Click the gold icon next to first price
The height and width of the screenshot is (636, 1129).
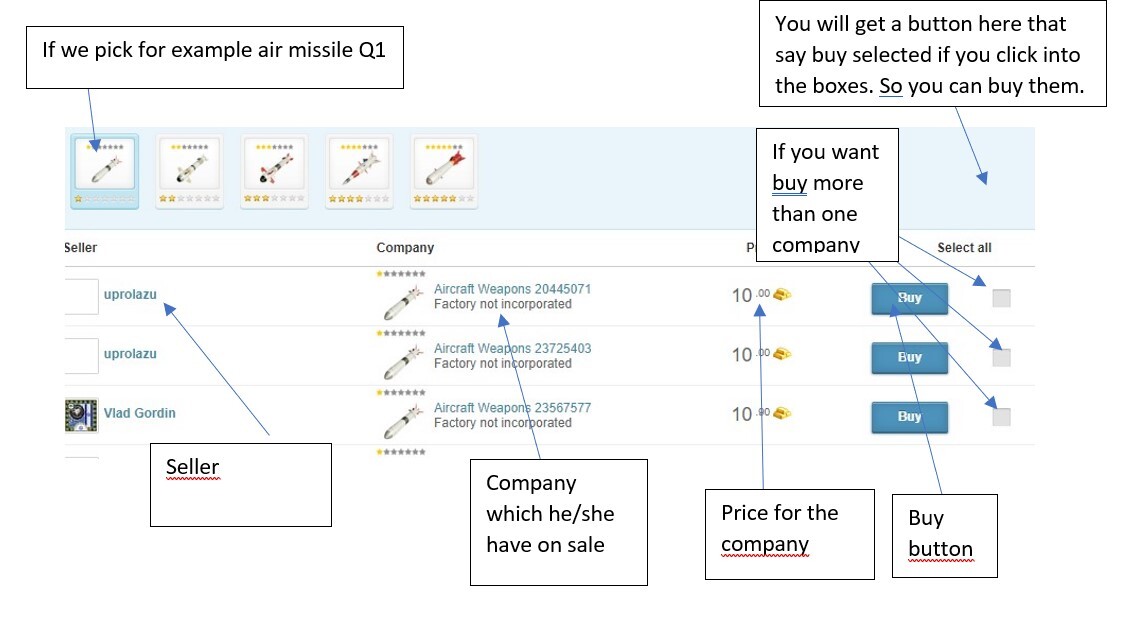[783, 295]
